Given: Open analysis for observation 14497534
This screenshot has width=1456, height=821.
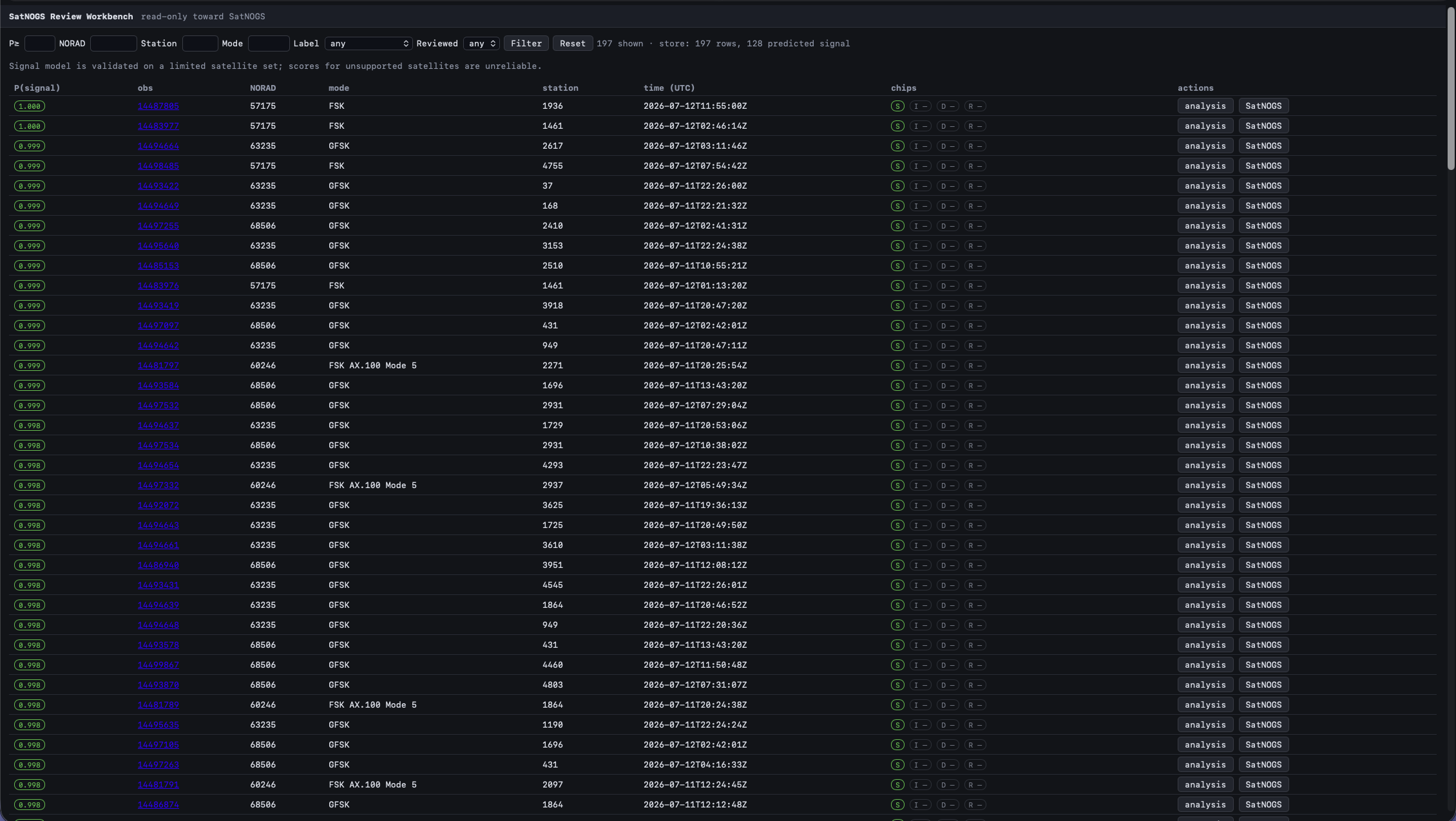Looking at the screenshot, I should [1205, 446].
